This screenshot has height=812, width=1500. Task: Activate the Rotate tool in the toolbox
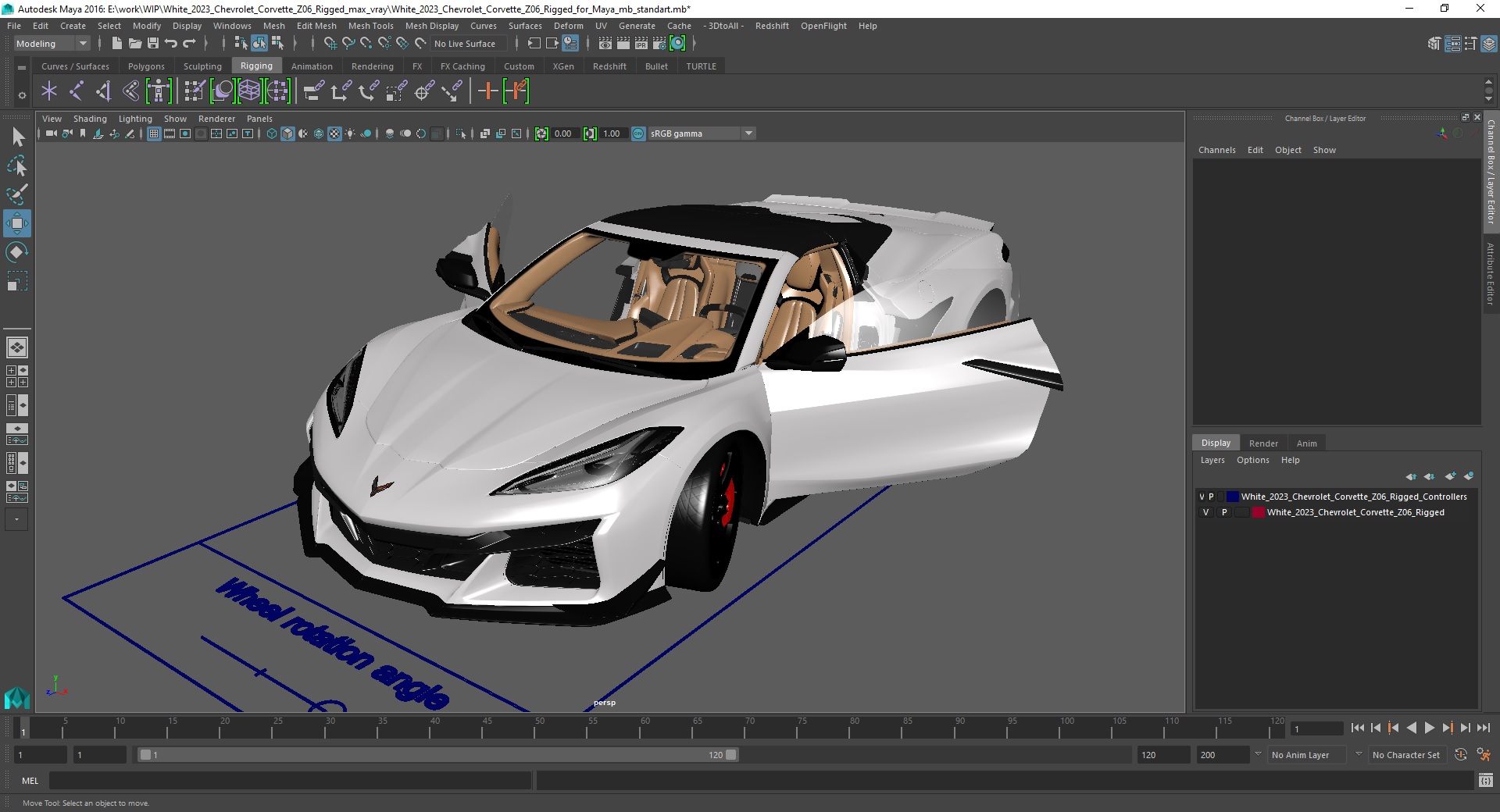point(17,252)
